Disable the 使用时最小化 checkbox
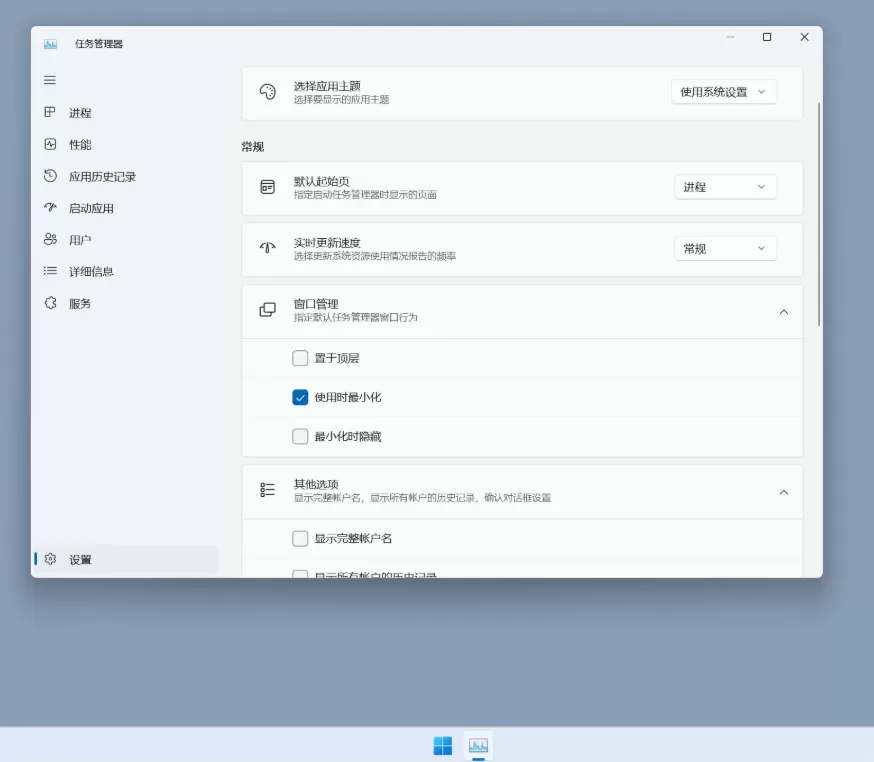This screenshot has width=874, height=762. click(300, 397)
